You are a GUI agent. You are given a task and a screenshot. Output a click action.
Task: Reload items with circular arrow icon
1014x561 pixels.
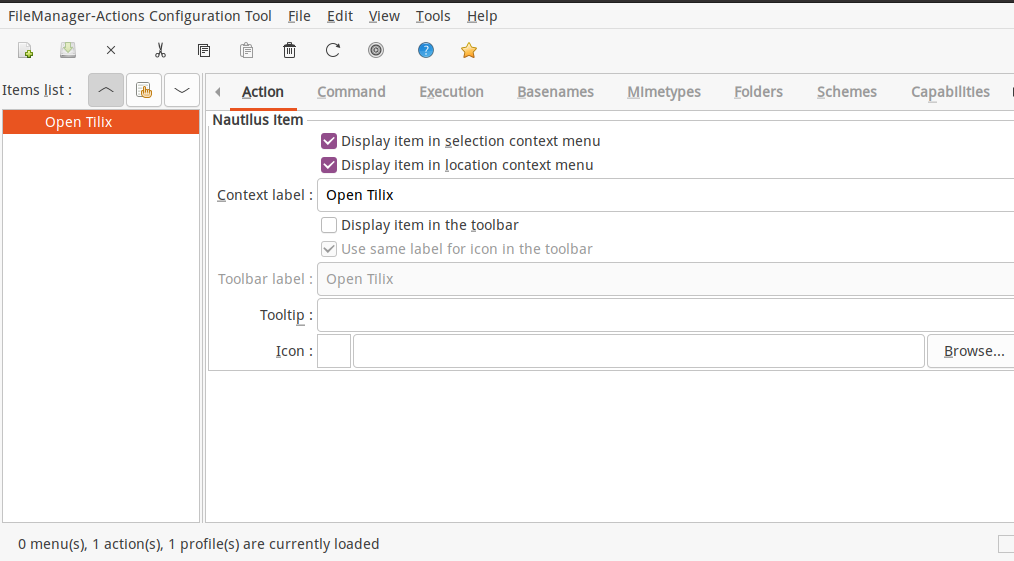coord(333,50)
